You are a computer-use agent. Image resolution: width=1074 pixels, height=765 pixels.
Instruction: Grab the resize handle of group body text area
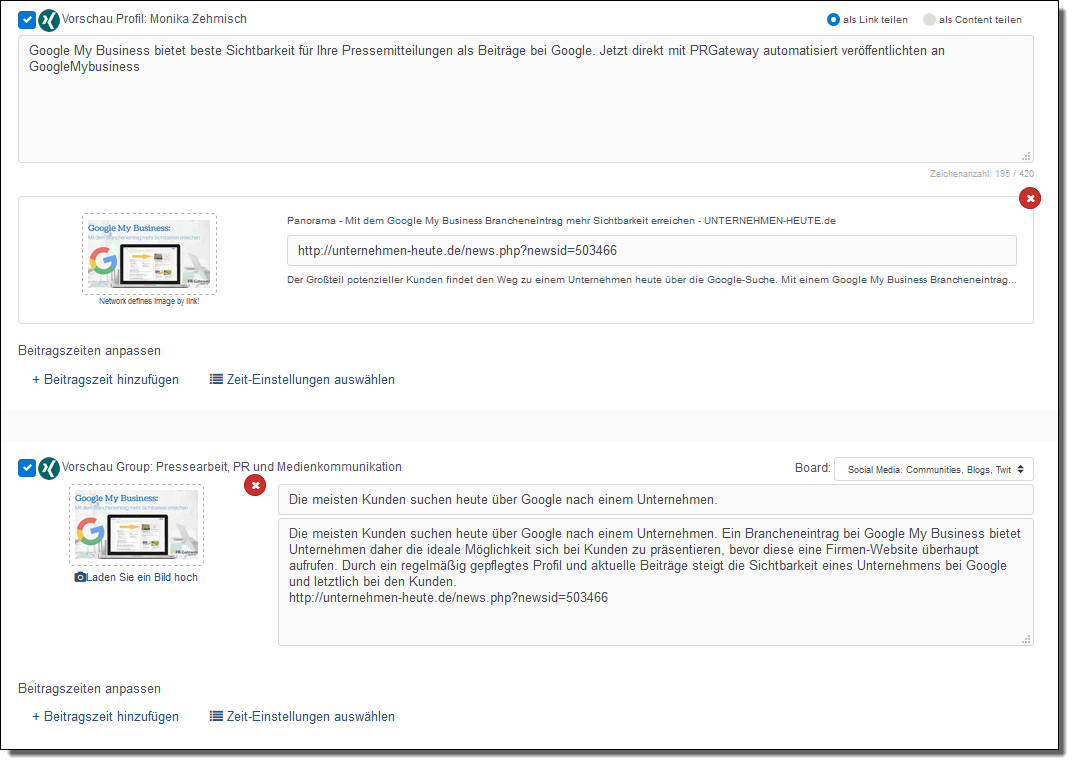1026,639
